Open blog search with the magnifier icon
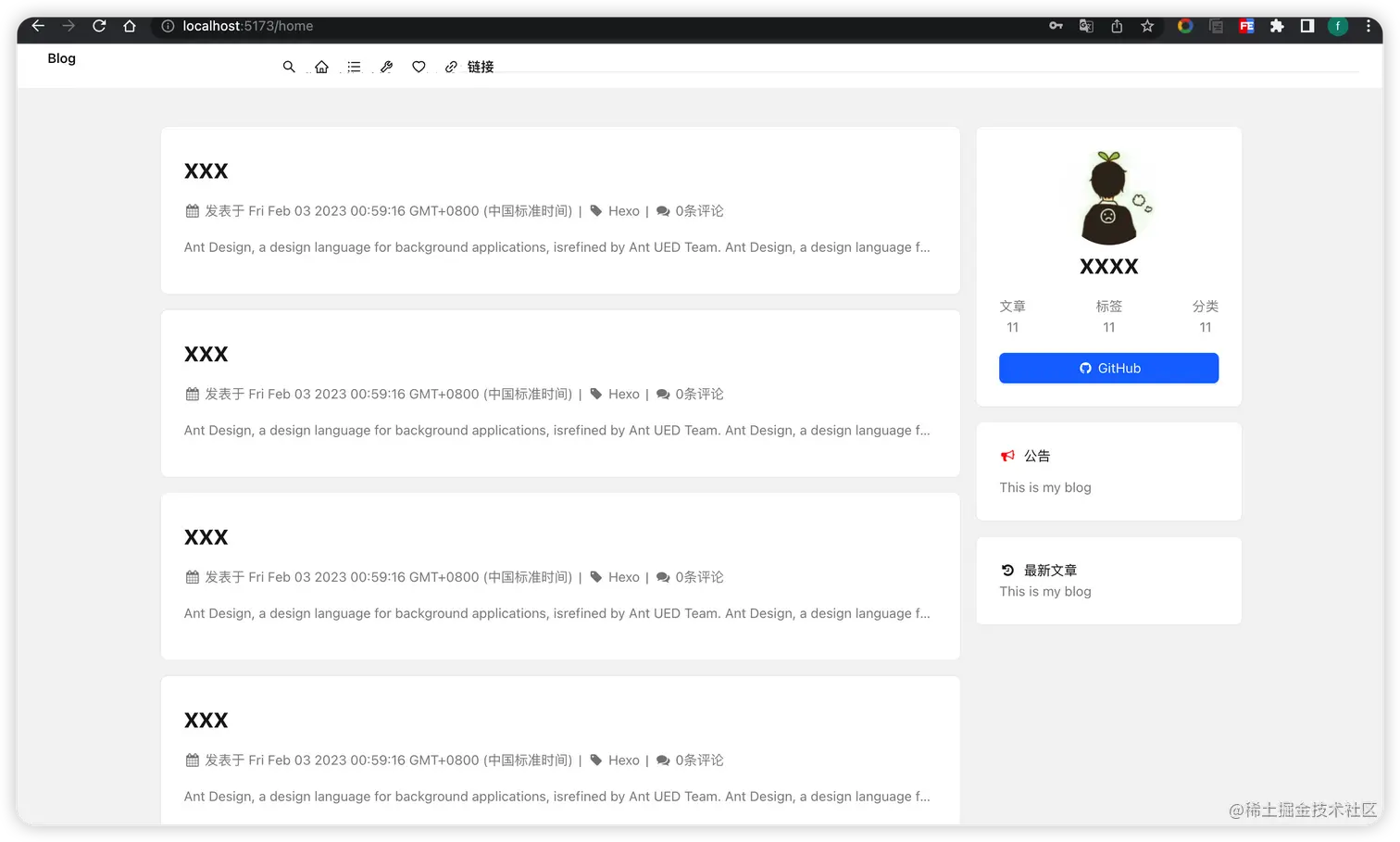 [x=289, y=66]
